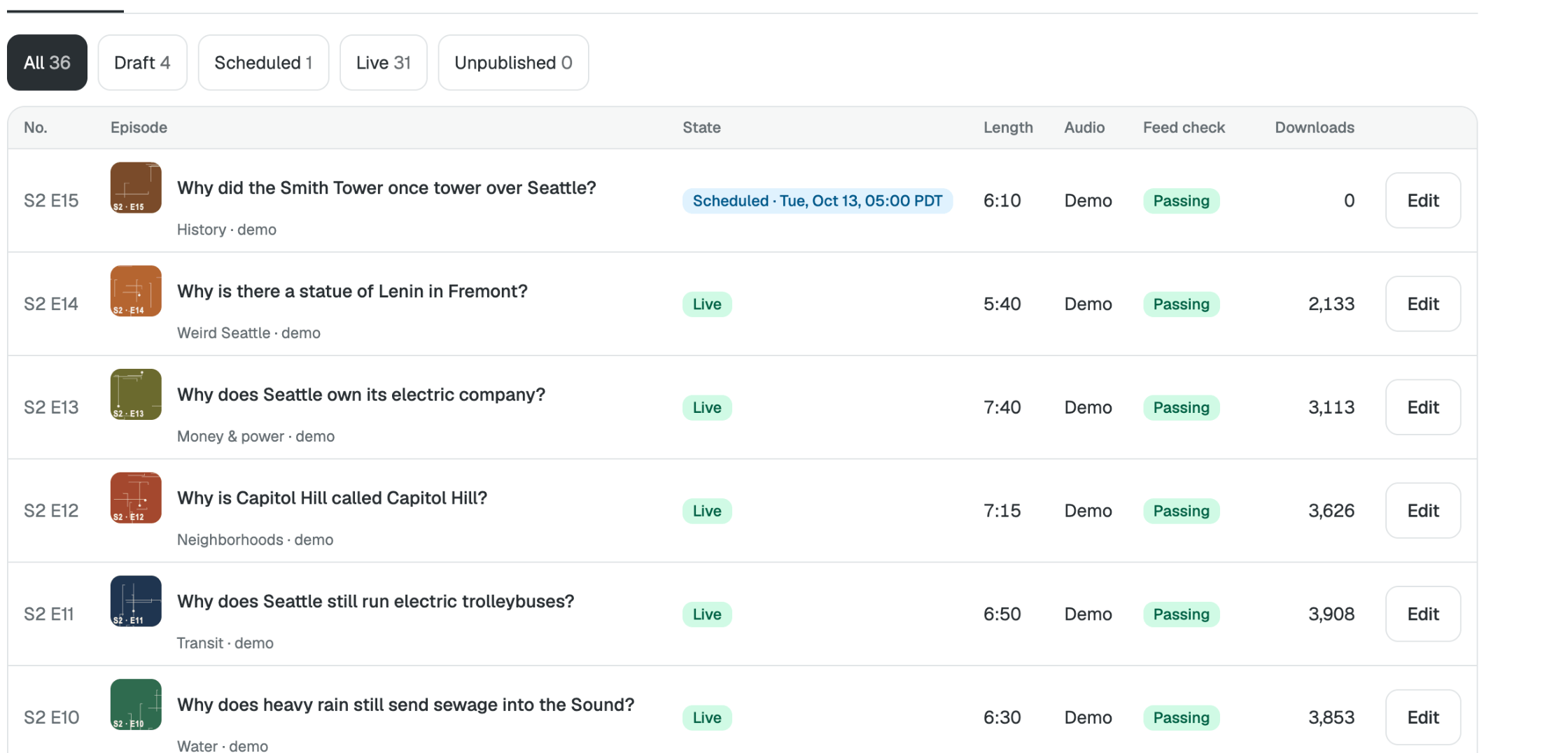Edit the electric trolleybuses episode
The width and height of the screenshot is (1568, 753).
click(x=1423, y=614)
